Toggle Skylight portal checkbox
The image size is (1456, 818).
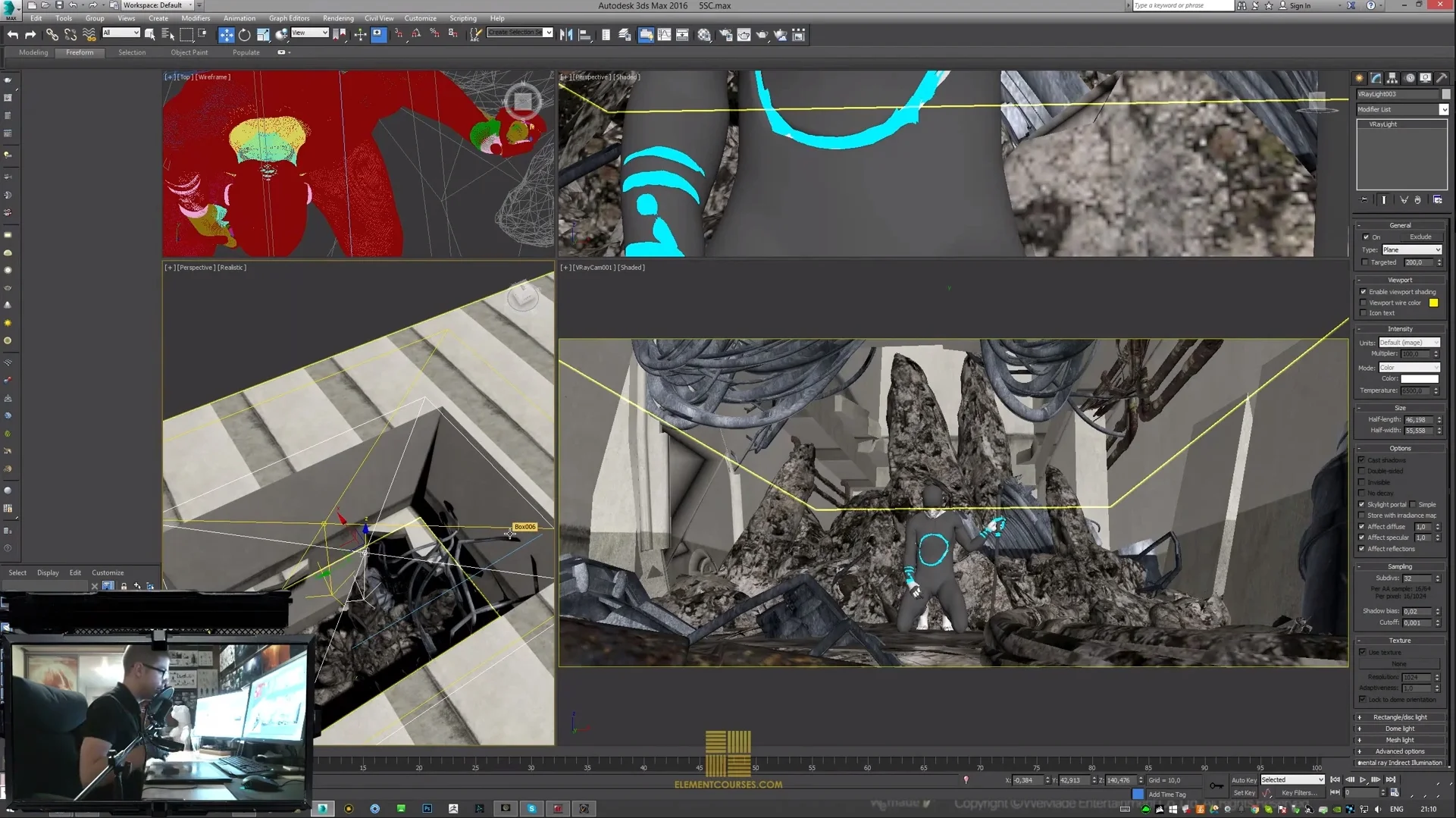(1362, 504)
